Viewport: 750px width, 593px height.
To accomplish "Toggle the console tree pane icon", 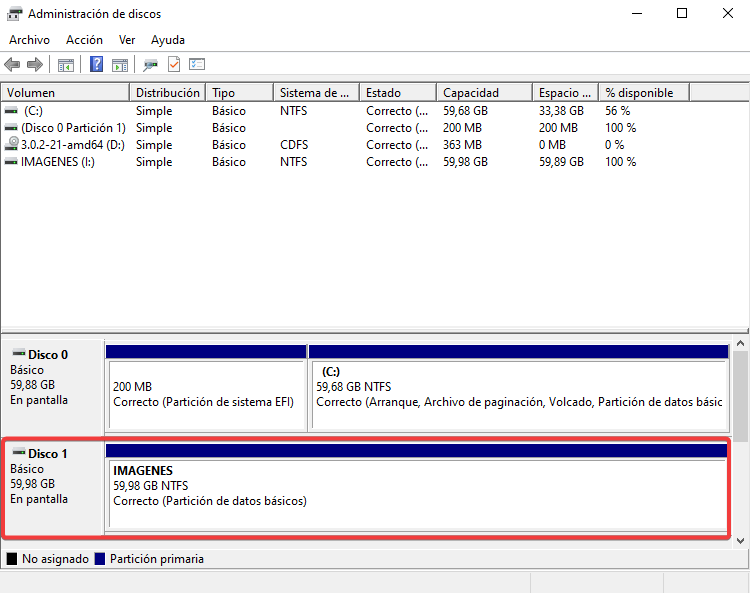I will click(x=66, y=65).
